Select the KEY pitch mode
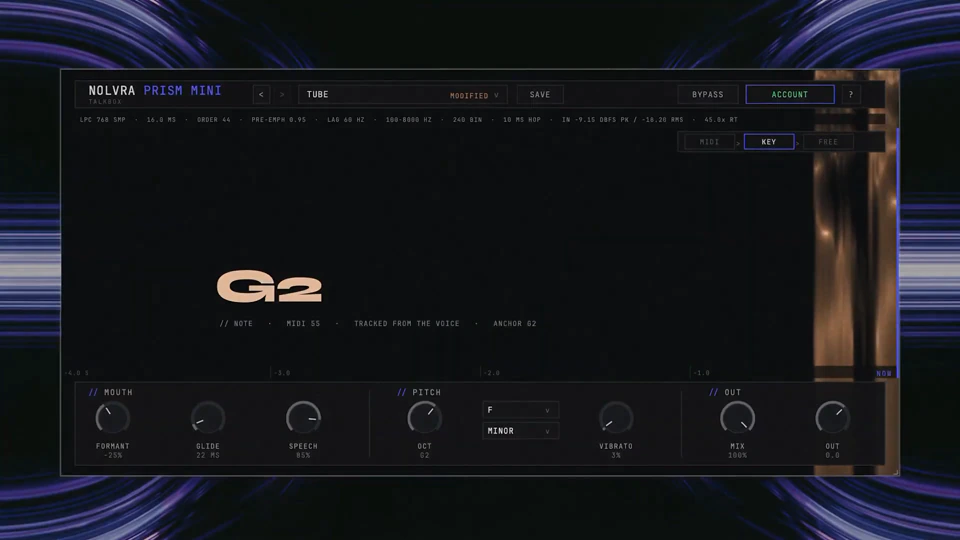 pos(769,141)
